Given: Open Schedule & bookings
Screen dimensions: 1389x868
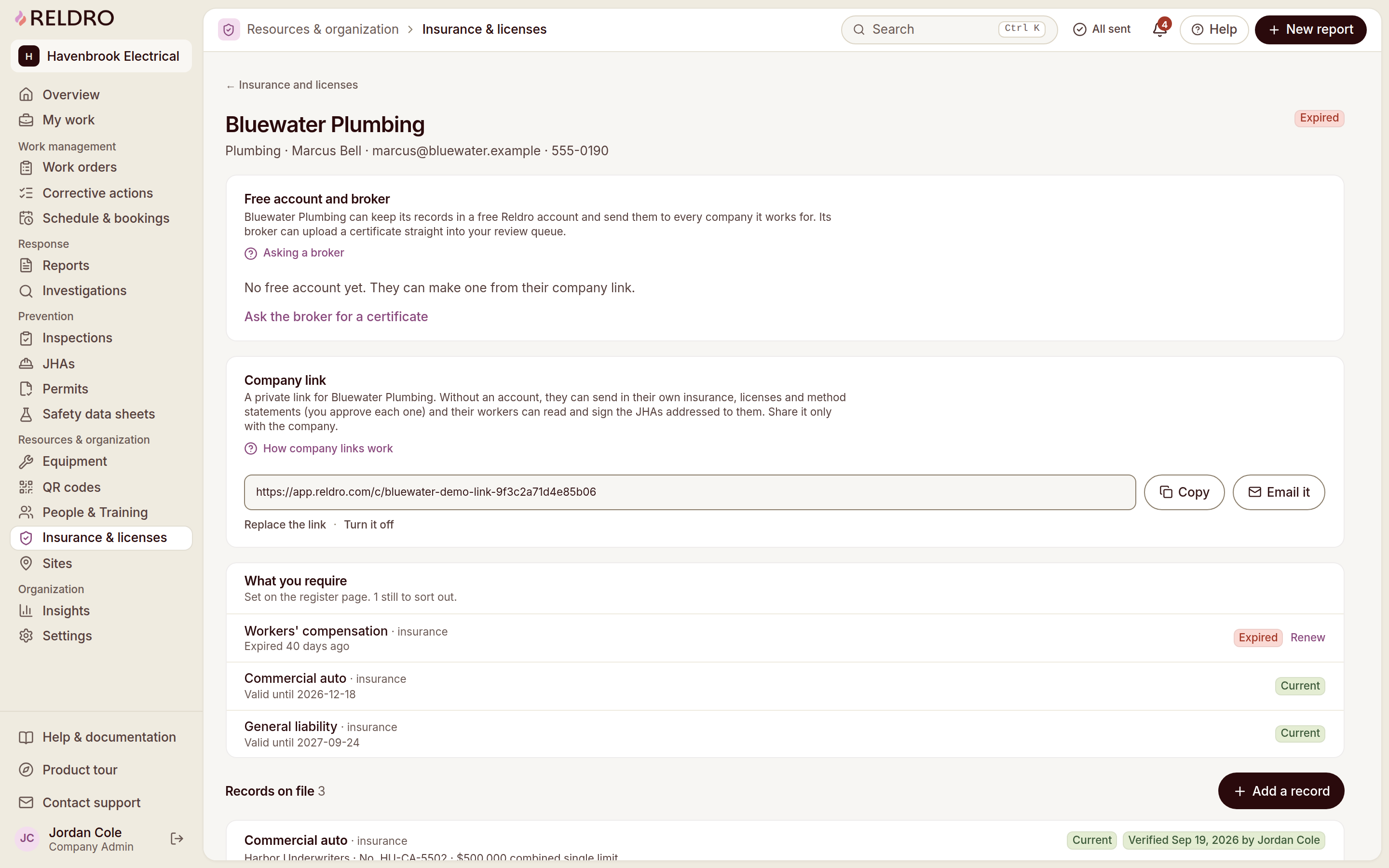Looking at the screenshot, I should (101, 218).
